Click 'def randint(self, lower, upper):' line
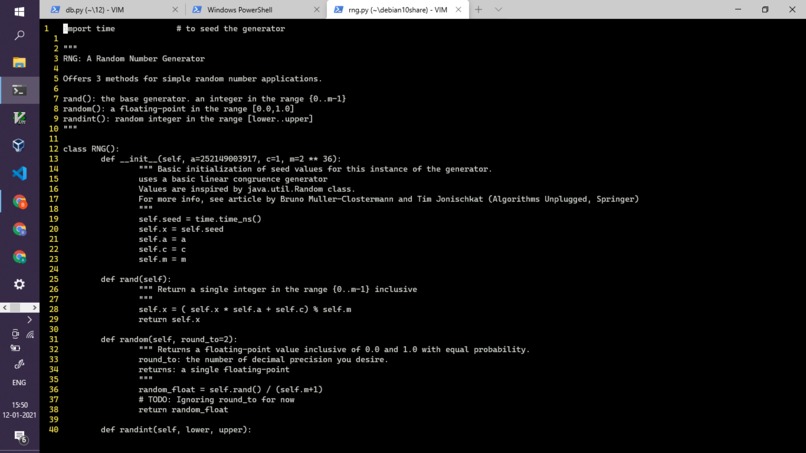Image resolution: width=806 pixels, height=453 pixels. 176,430
